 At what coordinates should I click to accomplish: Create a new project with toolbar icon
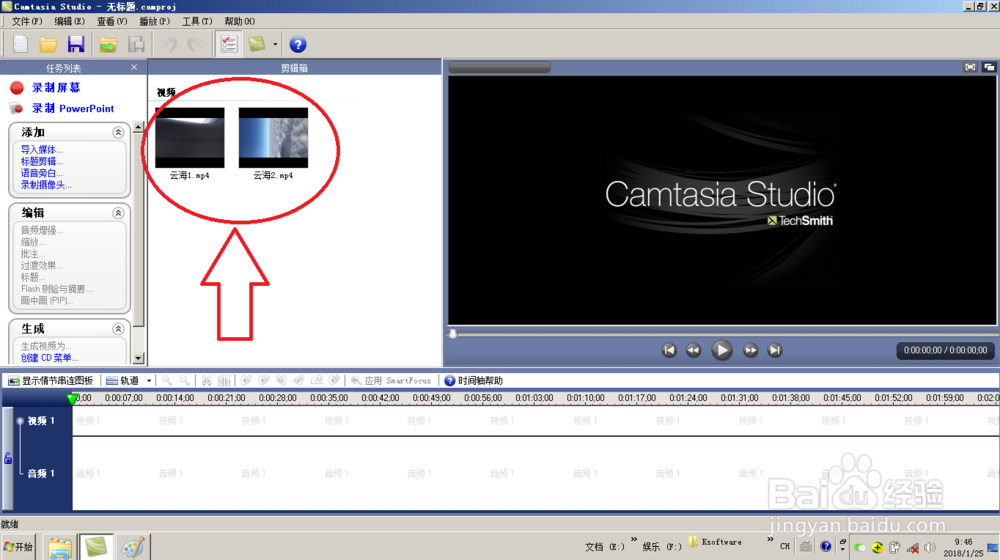coord(20,44)
